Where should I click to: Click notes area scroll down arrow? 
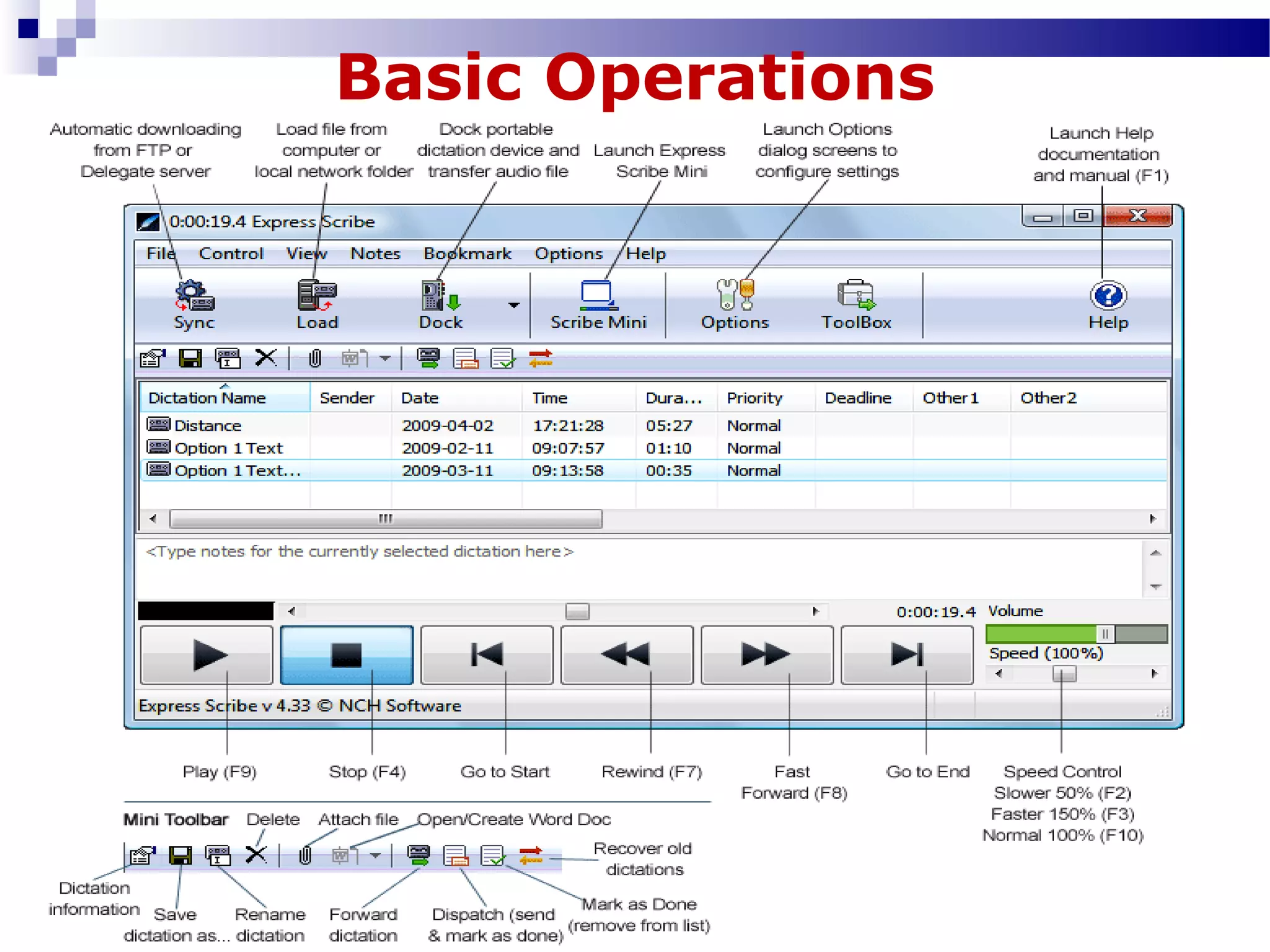click(x=1155, y=586)
